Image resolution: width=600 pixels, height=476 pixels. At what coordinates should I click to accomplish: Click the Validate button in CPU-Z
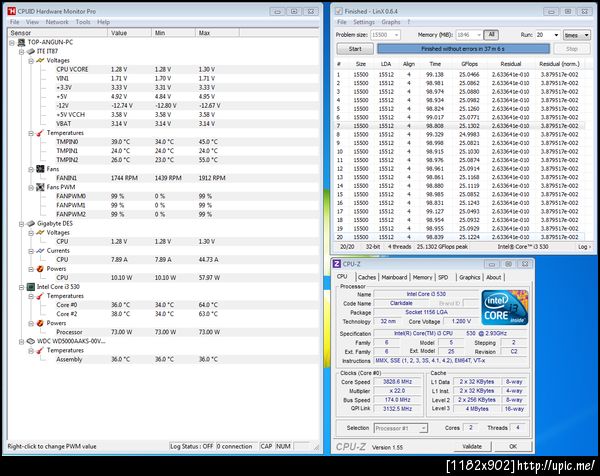472,446
